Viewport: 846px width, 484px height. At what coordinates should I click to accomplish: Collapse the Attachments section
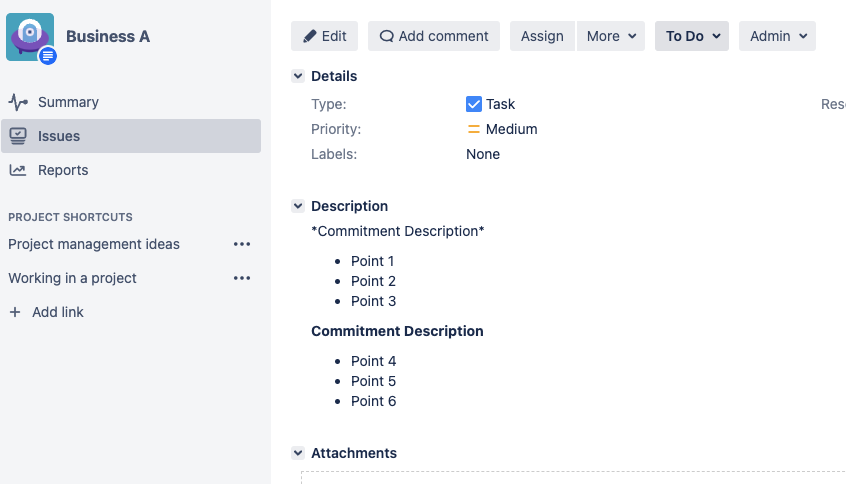click(x=298, y=453)
